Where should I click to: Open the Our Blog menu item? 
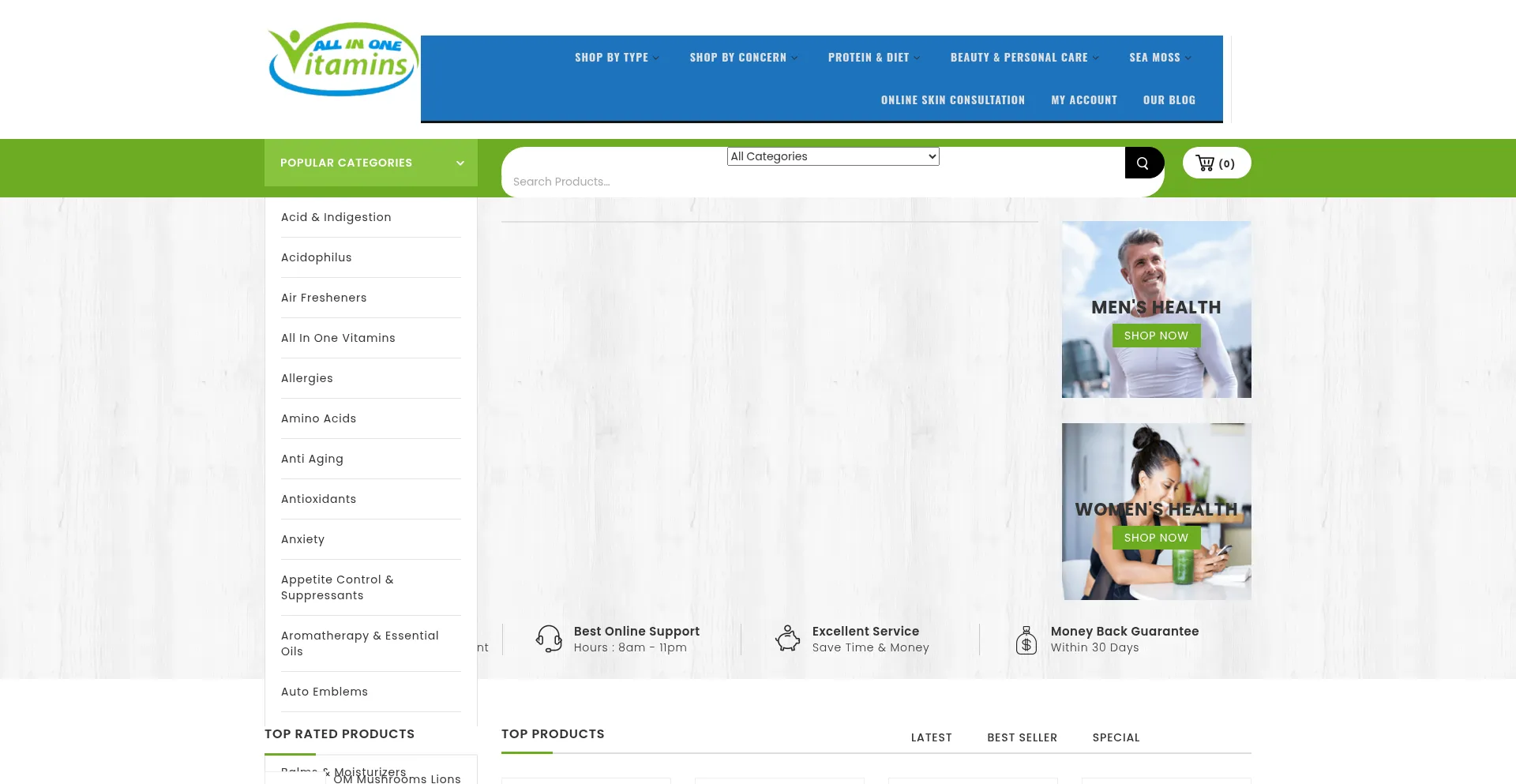tap(1169, 99)
